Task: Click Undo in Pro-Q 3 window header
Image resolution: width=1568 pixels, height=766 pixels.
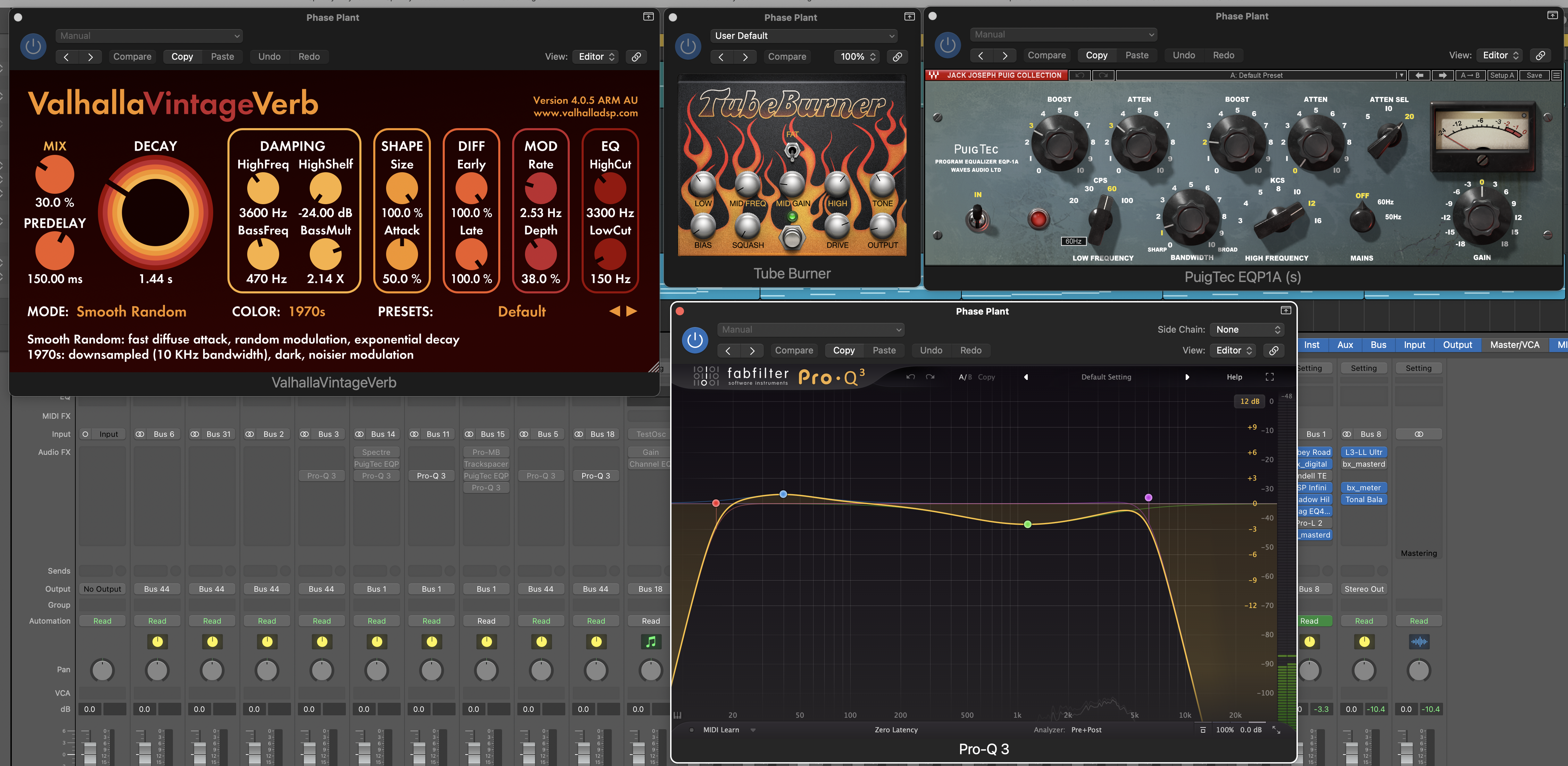Action: [931, 351]
